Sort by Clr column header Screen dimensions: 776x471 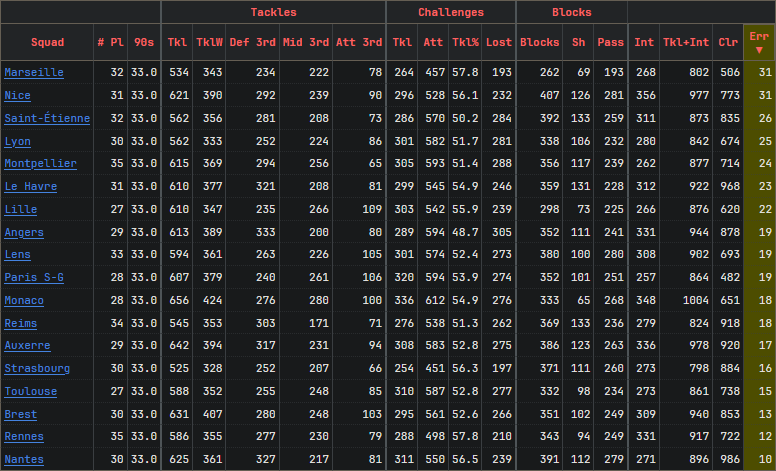(x=728, y=43)
